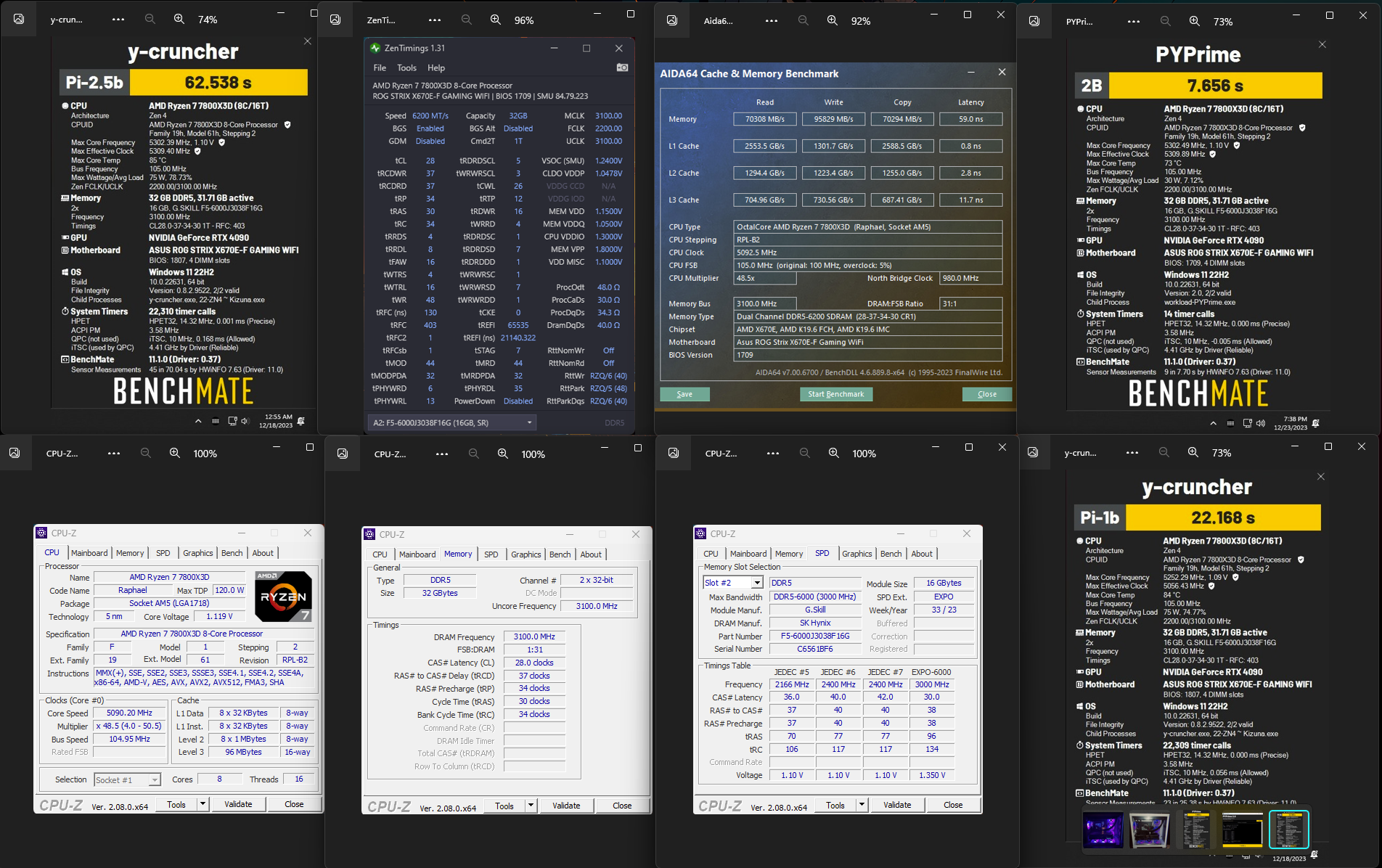Take a screenshot with the ZenTimings camera icon
1382x868 pixels.
pyautogui.click(x=622, y=67)
